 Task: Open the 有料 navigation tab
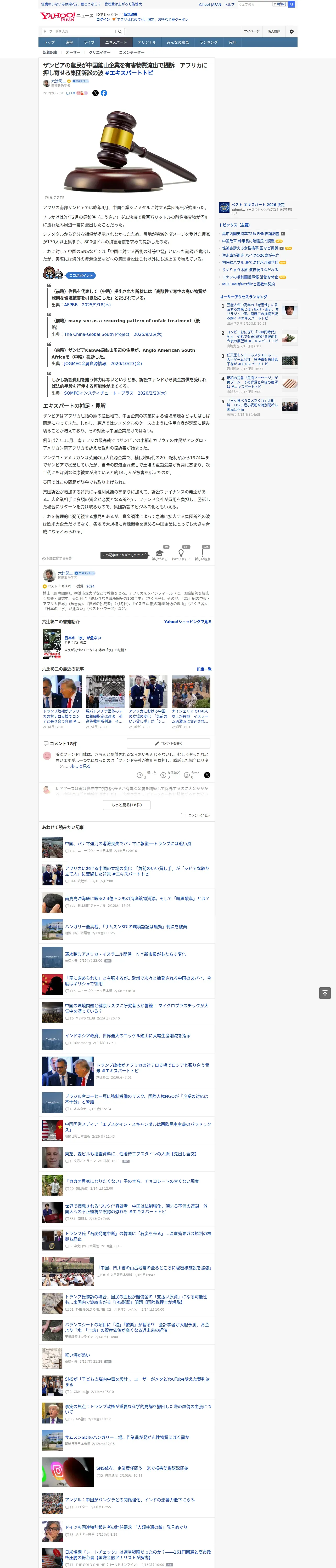point(232,43)
